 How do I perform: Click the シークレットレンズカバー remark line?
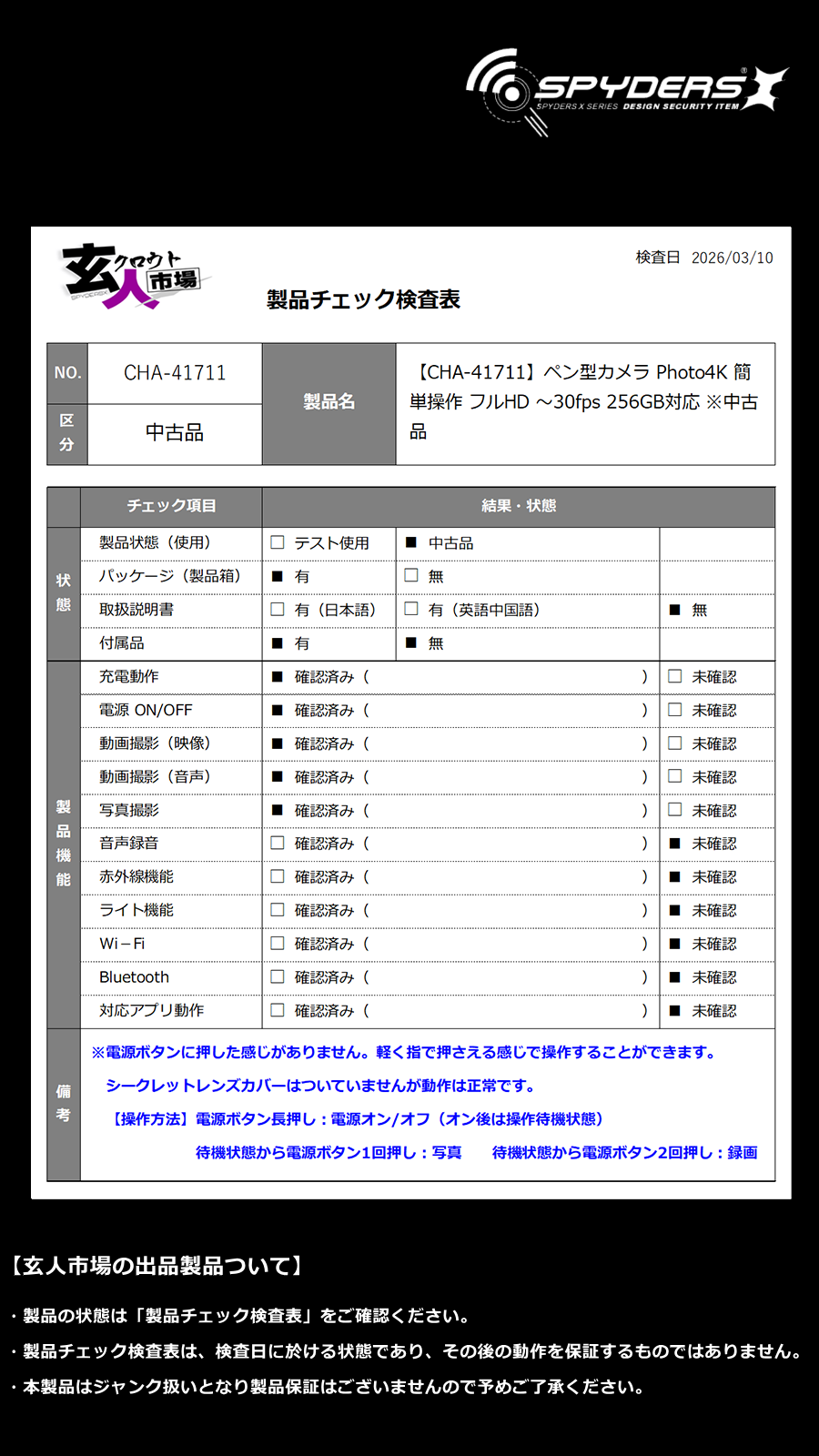tap(323, 1086)
